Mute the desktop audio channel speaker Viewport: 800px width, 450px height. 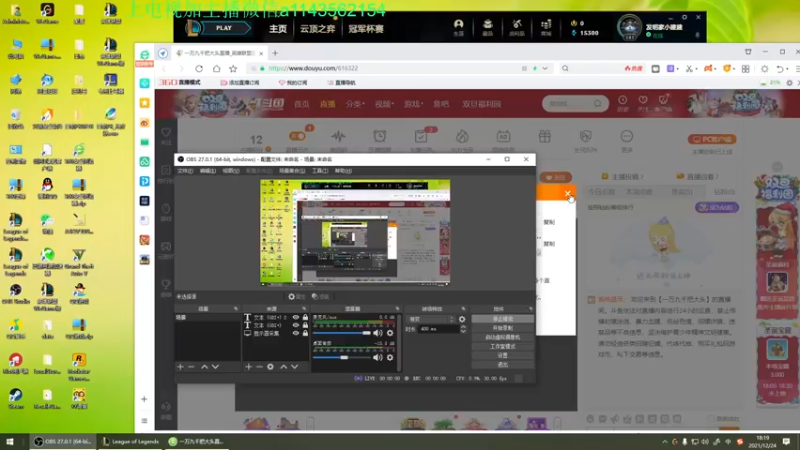(x=378, y=358)
